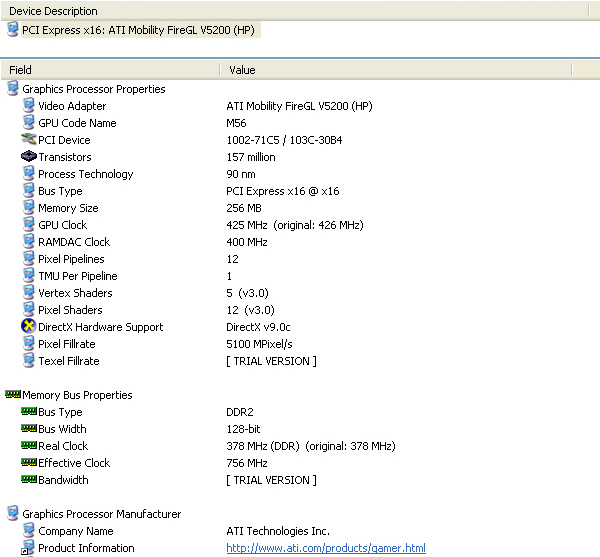600x557 pixels.
Task: Click the Field column header
Action: pyautogui.click(x=110, y=70)
